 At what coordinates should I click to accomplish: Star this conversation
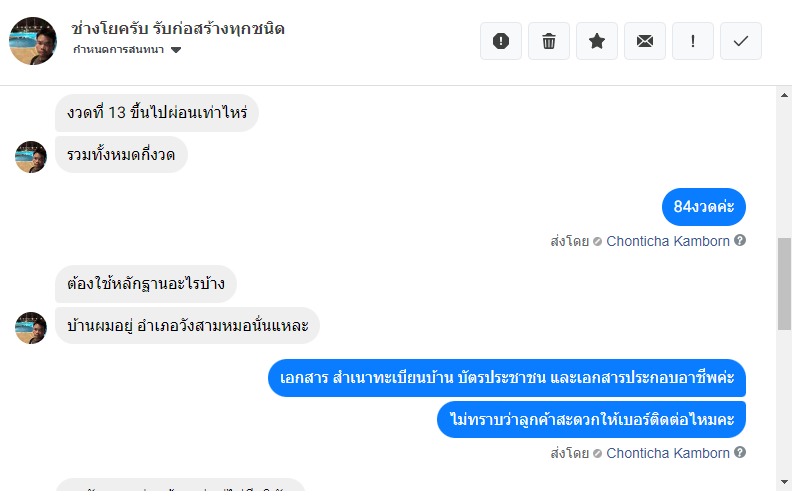click(x=597, y=41)
